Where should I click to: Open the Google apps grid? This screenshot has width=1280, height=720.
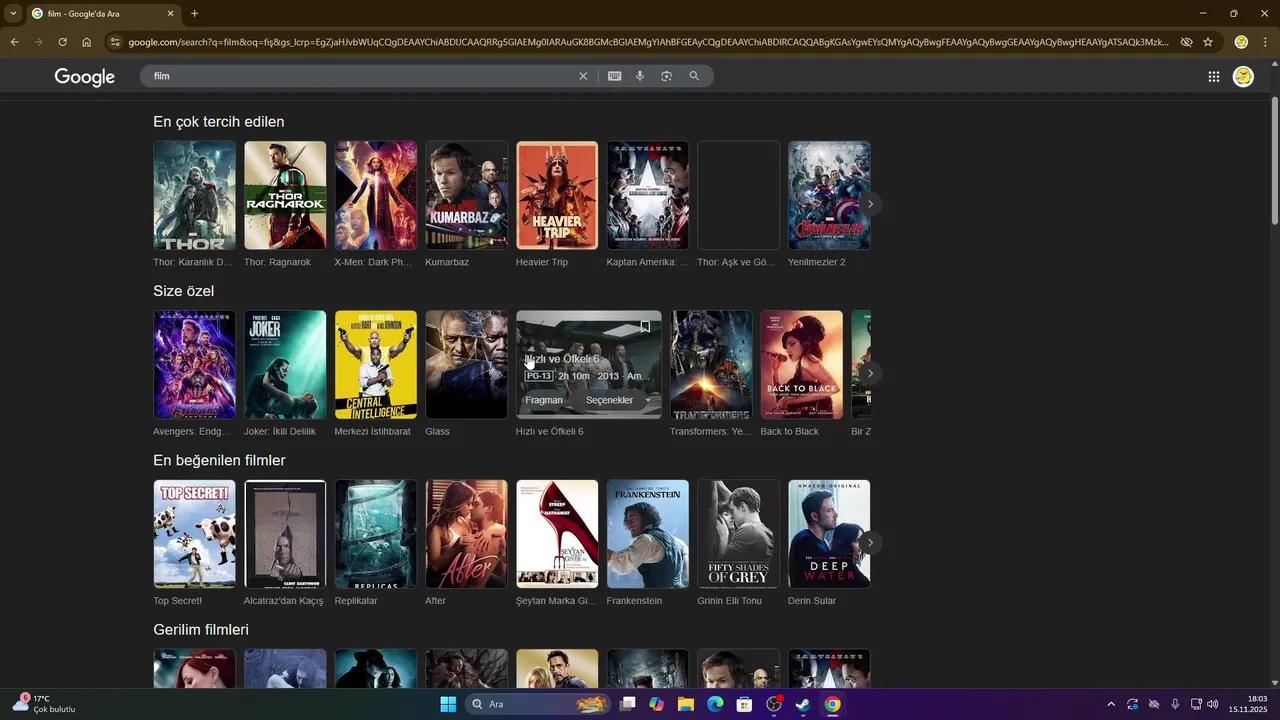[1213, 77]
